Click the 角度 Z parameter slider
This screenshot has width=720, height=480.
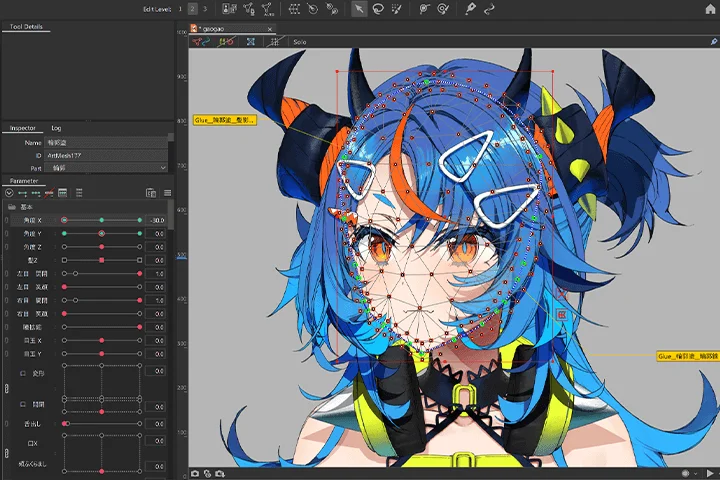click(102, 247)
